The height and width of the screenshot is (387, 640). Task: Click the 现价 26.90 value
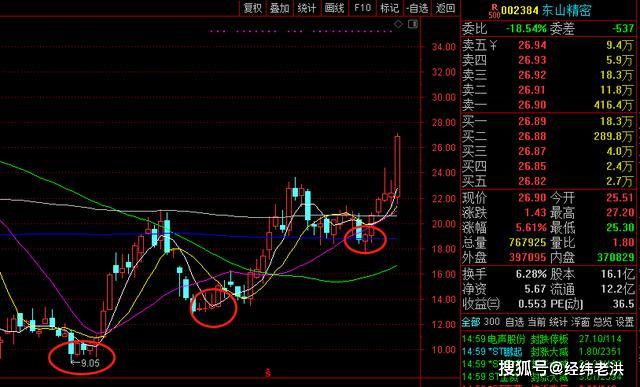[x=532, y=198]
